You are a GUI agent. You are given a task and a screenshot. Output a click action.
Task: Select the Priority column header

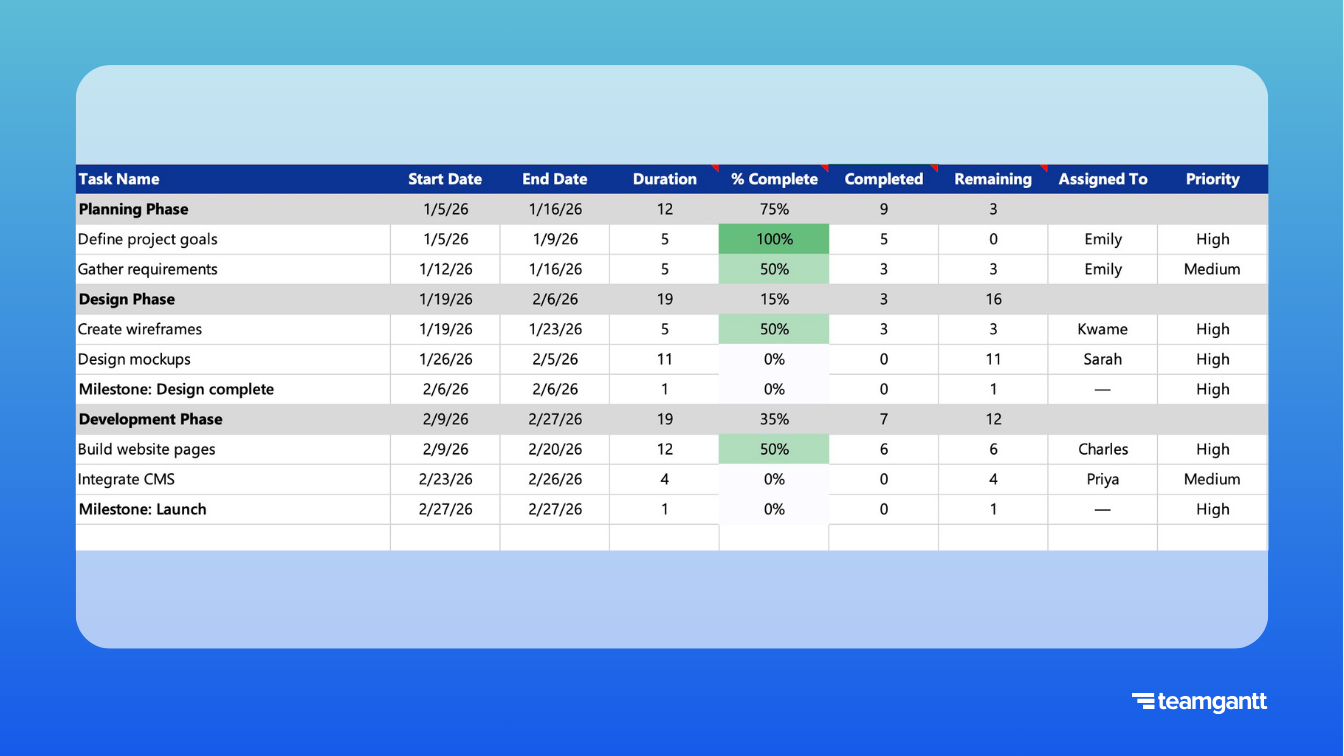coord(1212,179)
